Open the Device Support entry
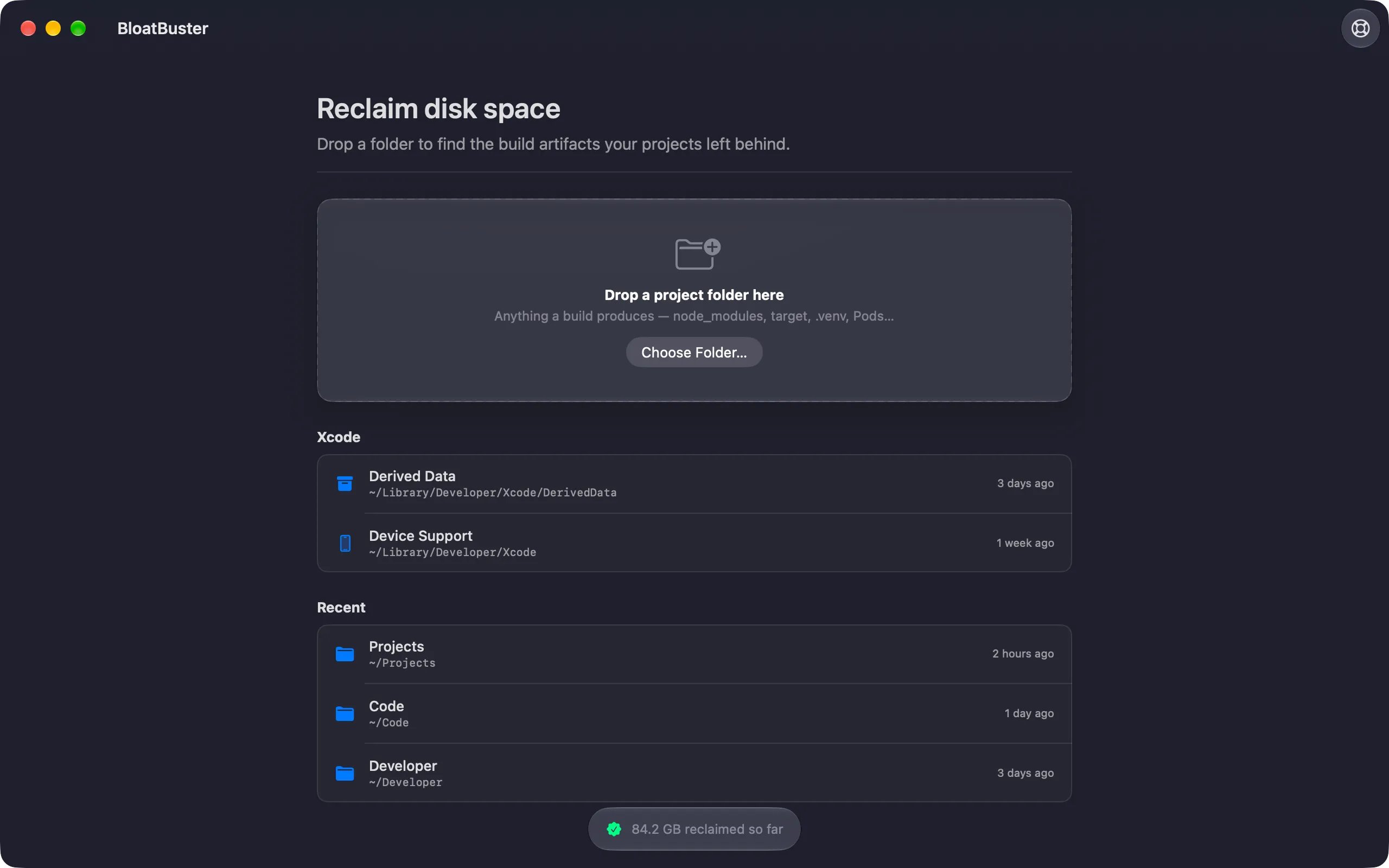Image resolution: width=1389 pixels, height=868 pixels. click(x=694, y=543)
